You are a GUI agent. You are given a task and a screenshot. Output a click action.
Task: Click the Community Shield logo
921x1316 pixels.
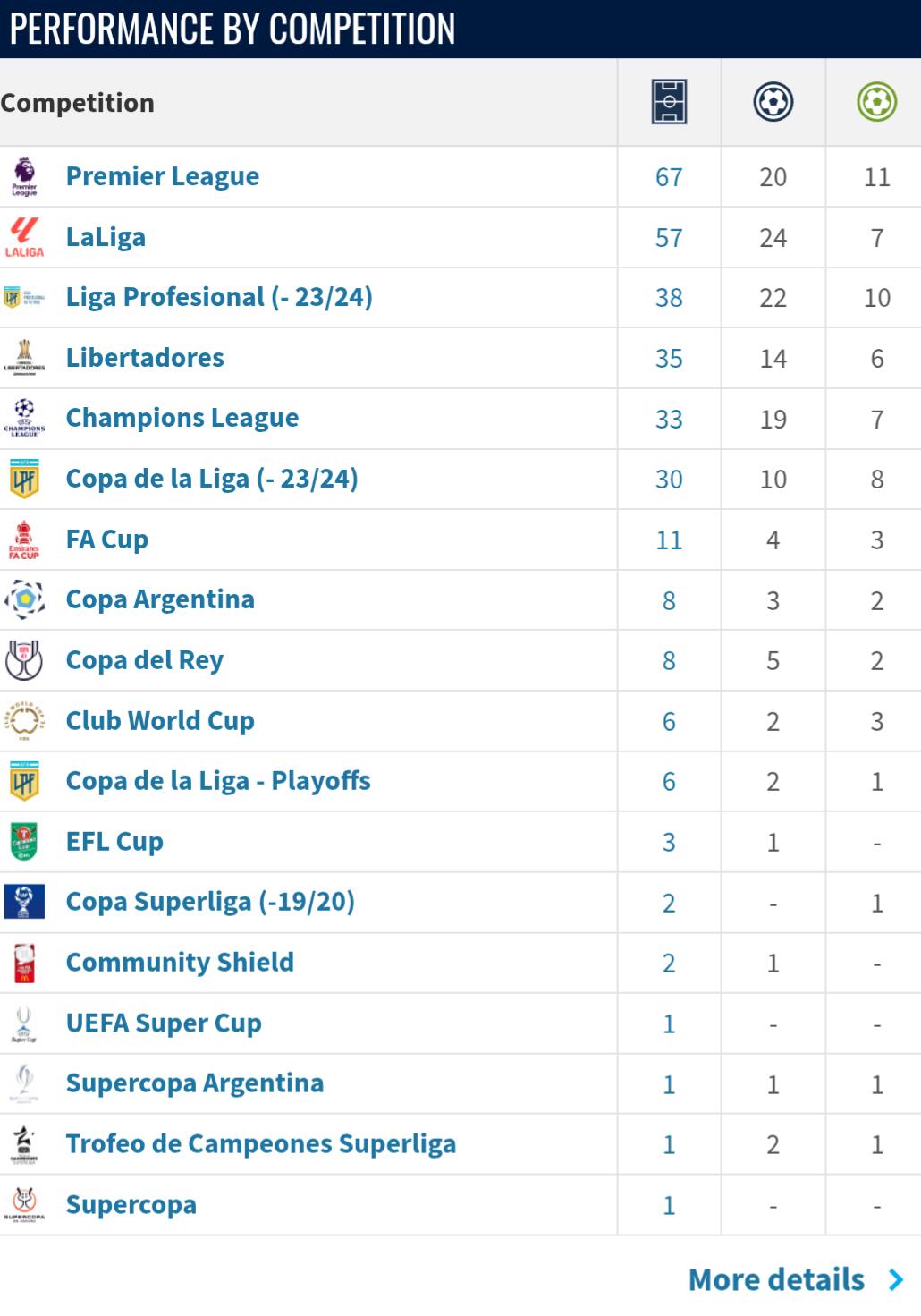pos(24,963)
